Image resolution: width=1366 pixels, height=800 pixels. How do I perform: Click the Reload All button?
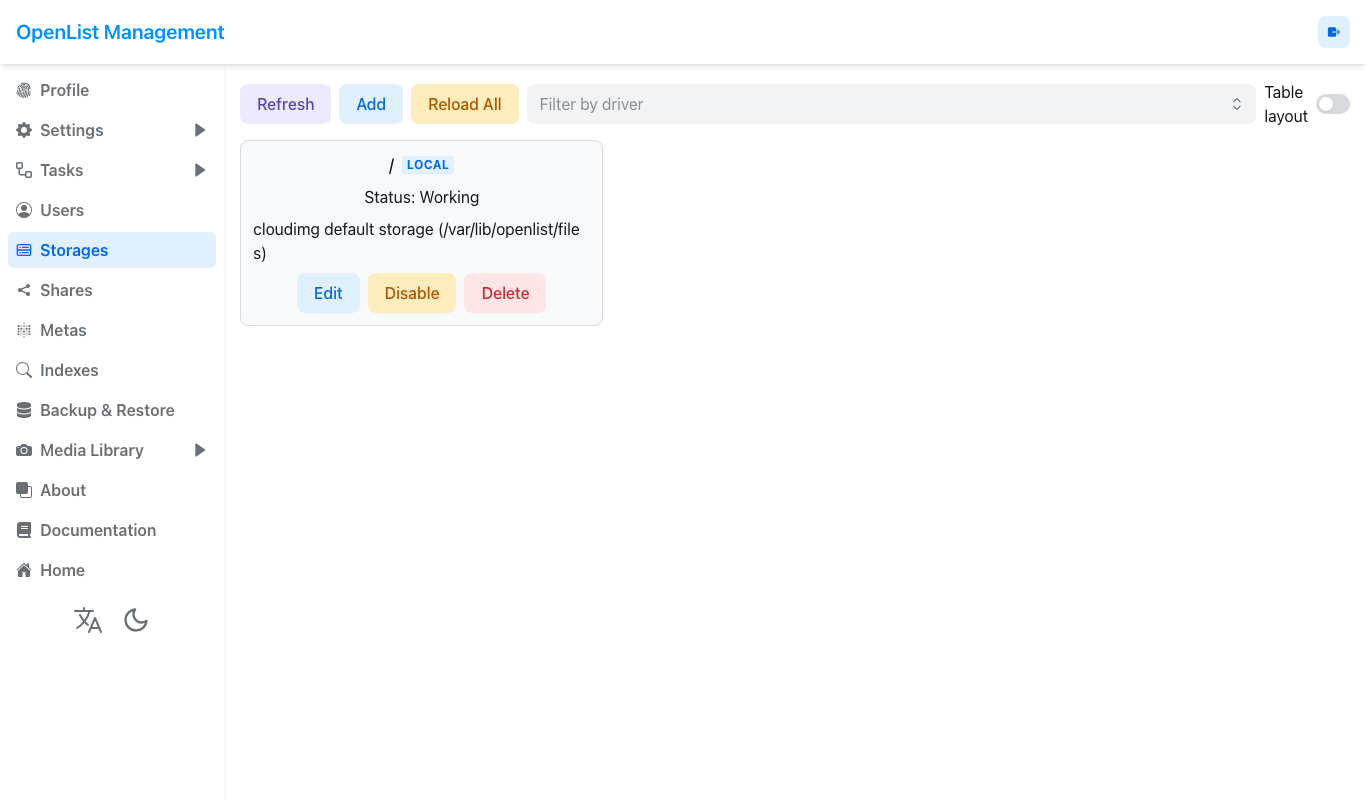[465, 104]
